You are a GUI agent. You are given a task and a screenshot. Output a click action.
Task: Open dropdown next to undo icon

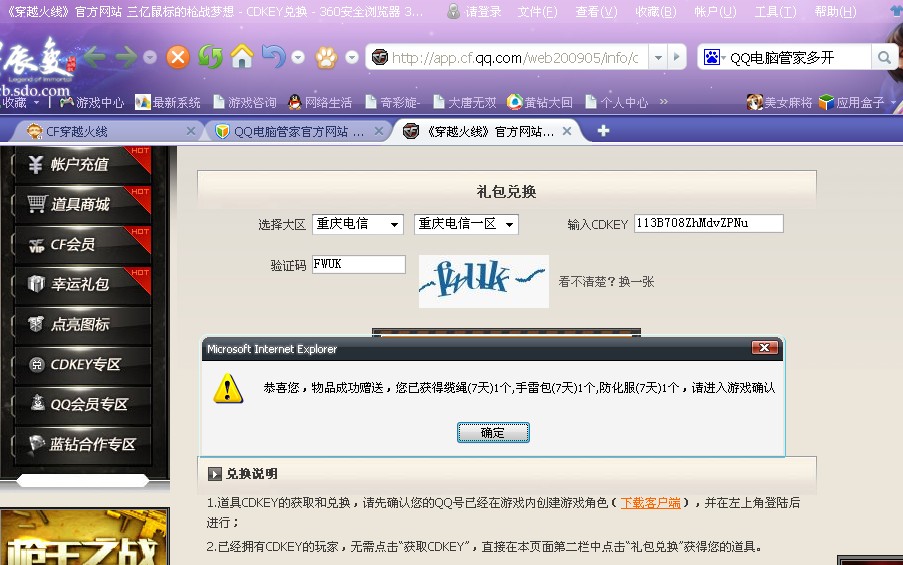(x=298, y=57)
